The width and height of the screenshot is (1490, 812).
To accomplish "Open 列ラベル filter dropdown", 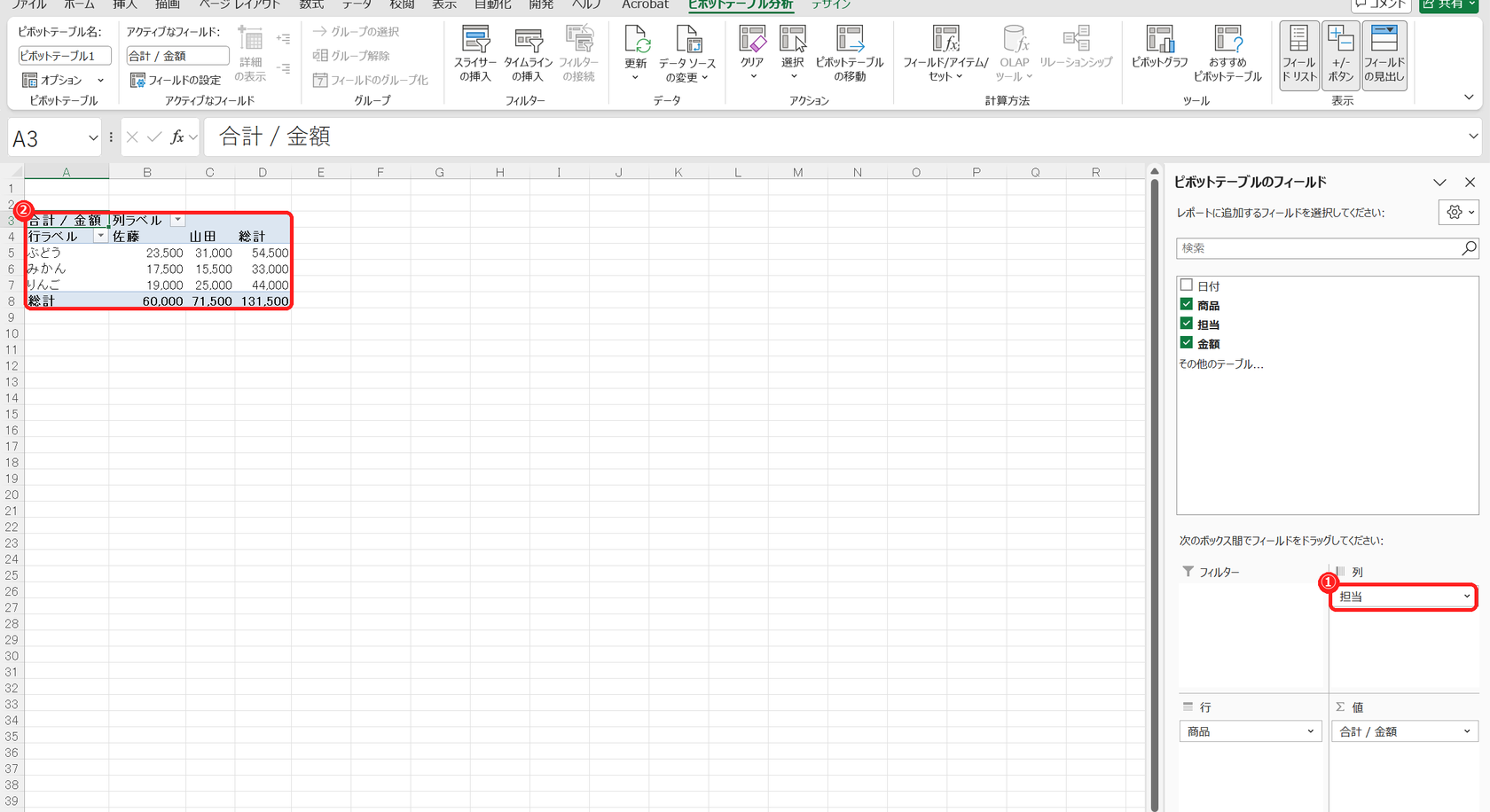I will (x=177, y=220).
